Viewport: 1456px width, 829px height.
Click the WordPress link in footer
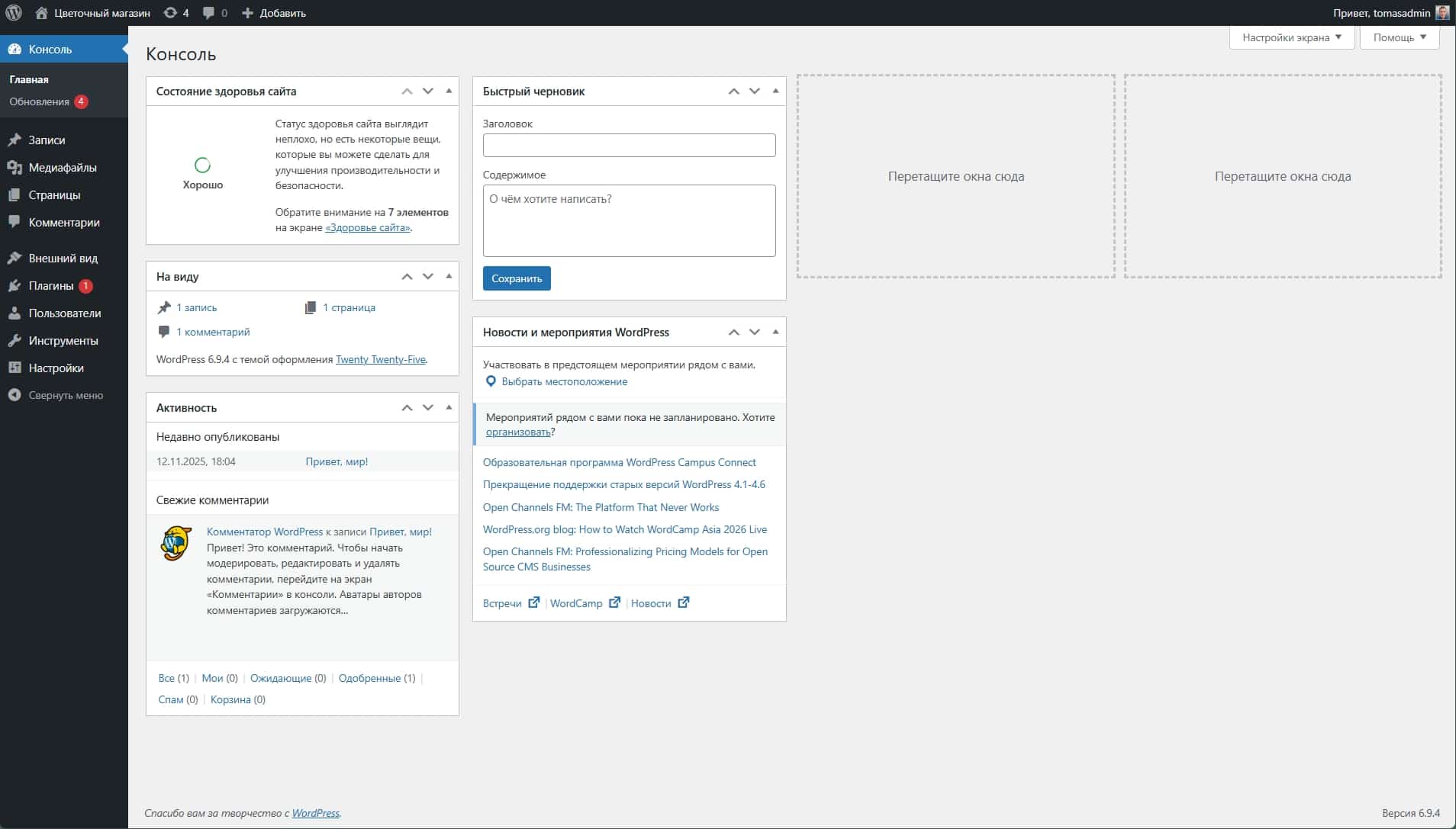[315, 813]
